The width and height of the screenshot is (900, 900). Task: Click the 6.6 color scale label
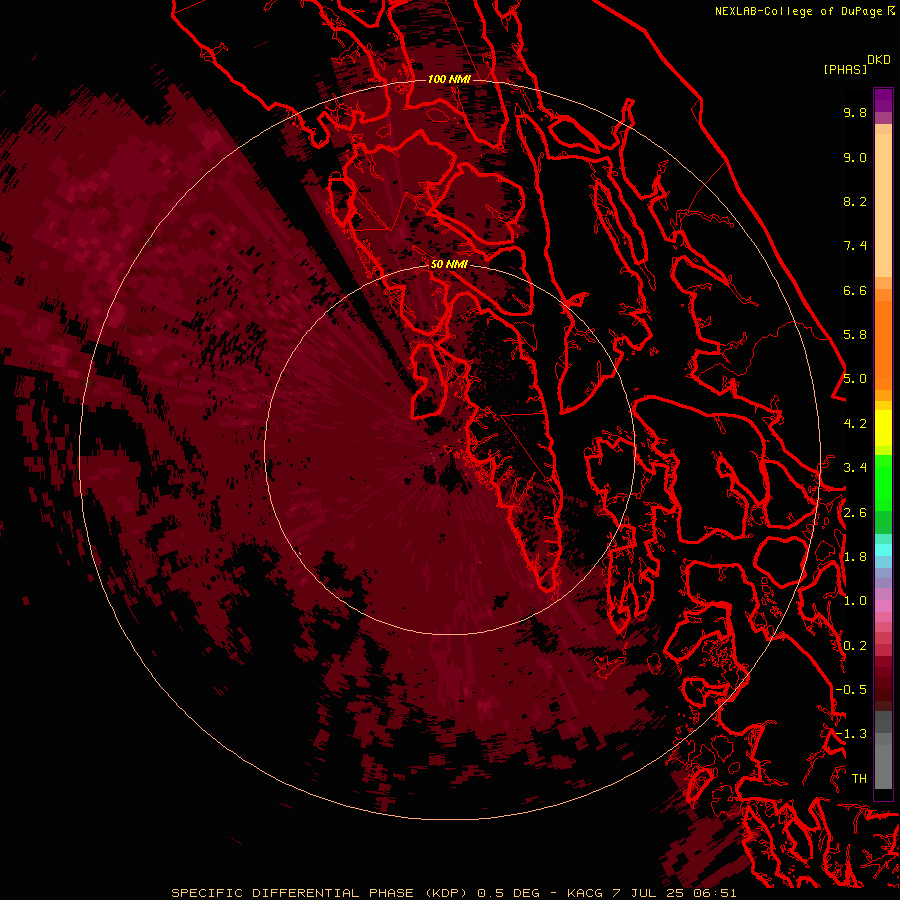pyautogui.click(x=855, y=290)
